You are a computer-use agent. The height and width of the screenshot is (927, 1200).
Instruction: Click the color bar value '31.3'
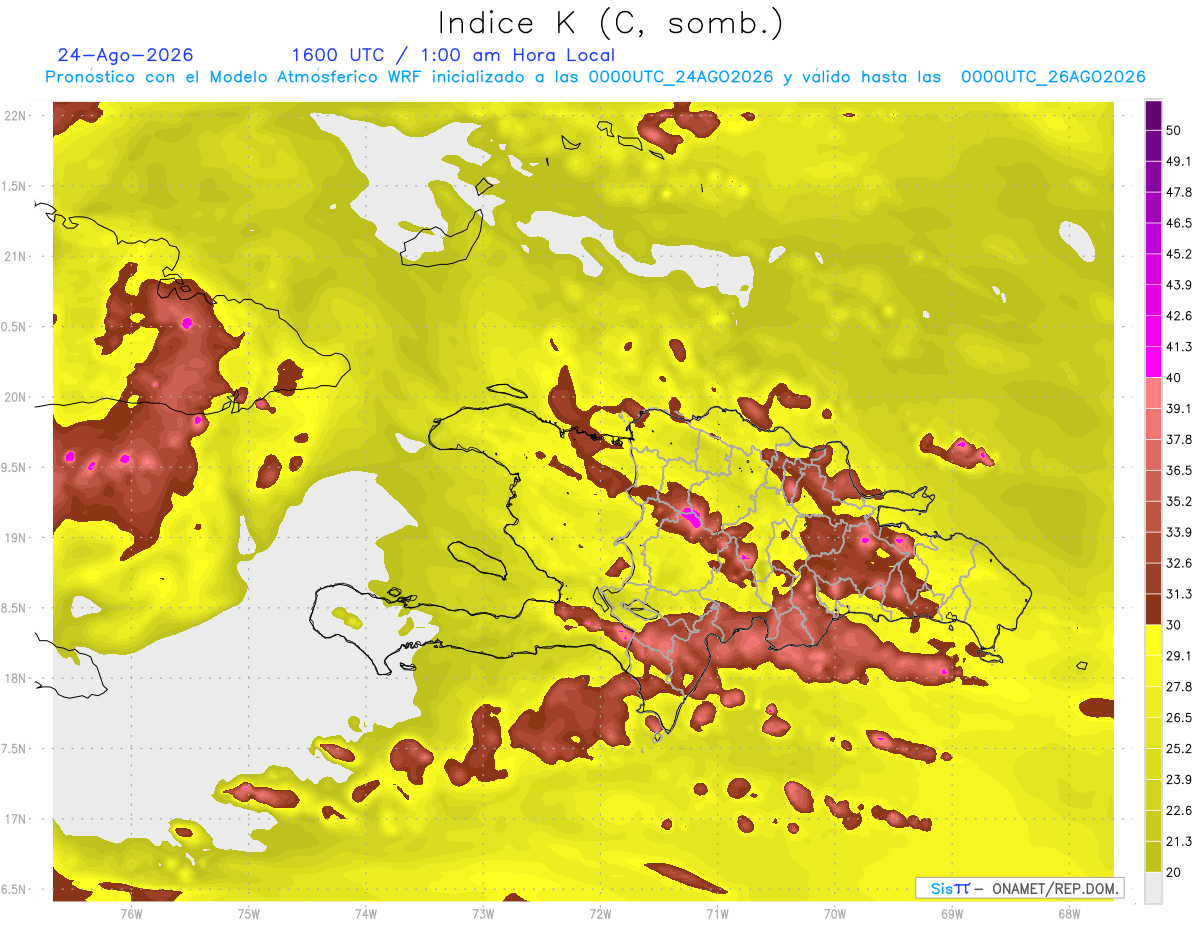point(1179,594)
